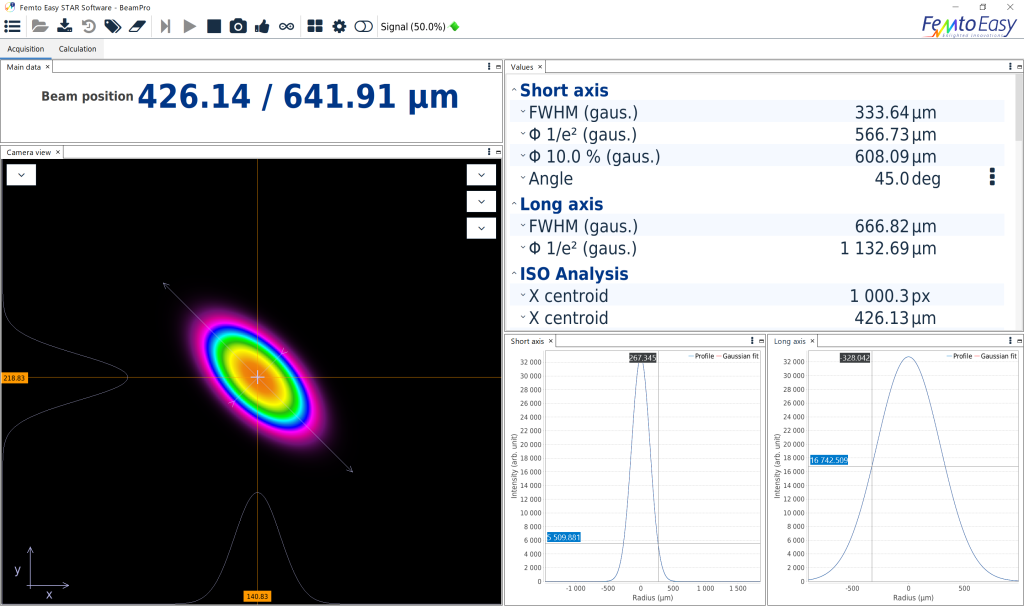Click the download/save data icon
Viewport: 1024px width, 606px height.
(64, 27)
